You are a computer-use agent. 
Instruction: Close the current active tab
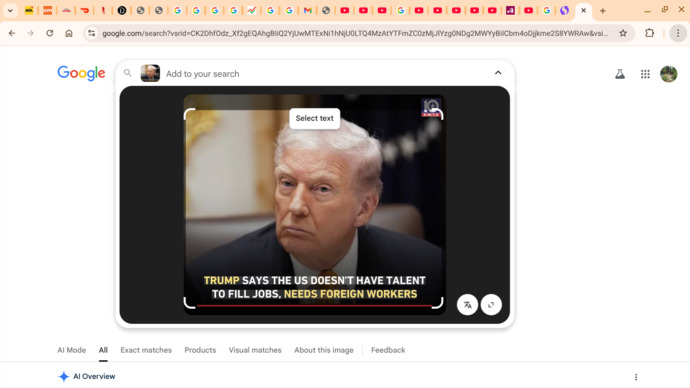coord(584,11)
